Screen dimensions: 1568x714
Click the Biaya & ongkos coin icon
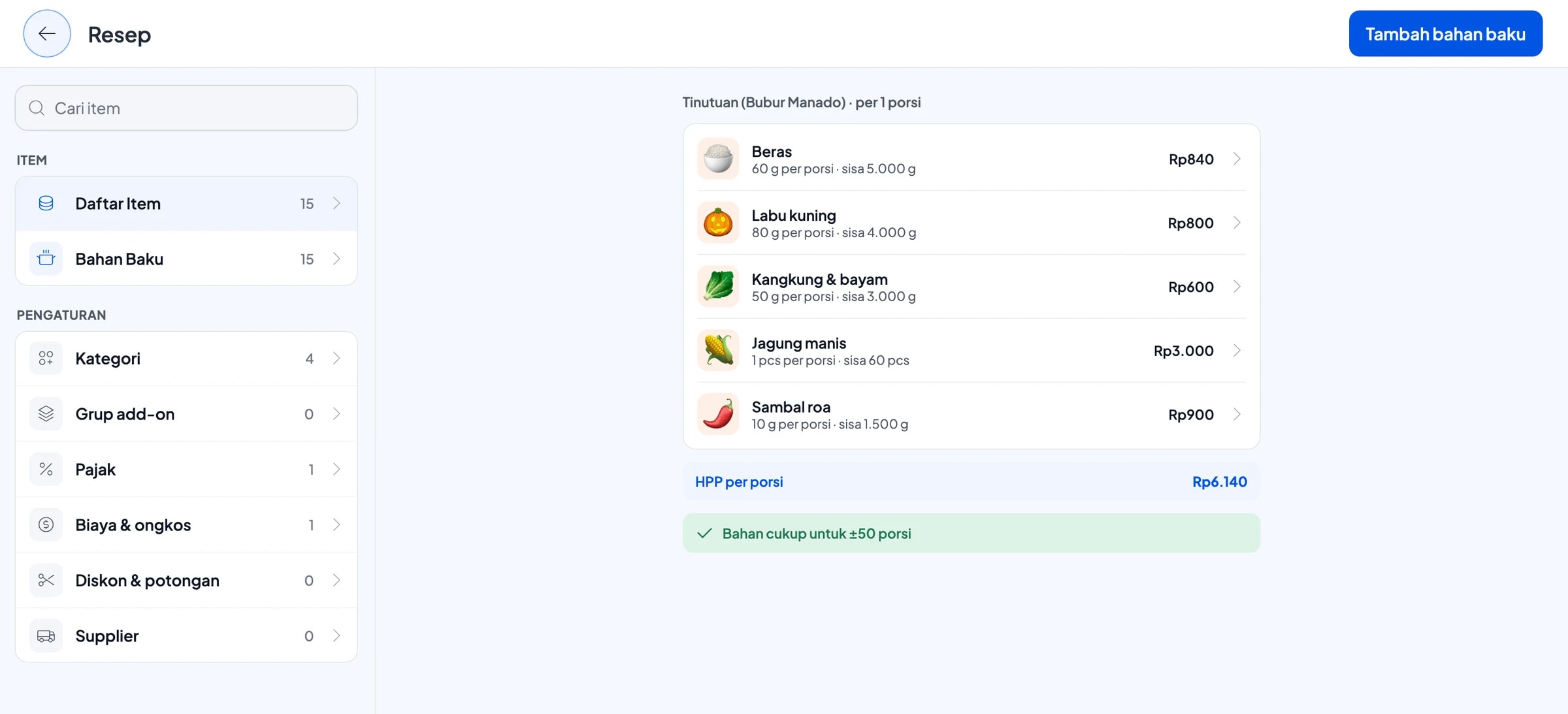46,525
